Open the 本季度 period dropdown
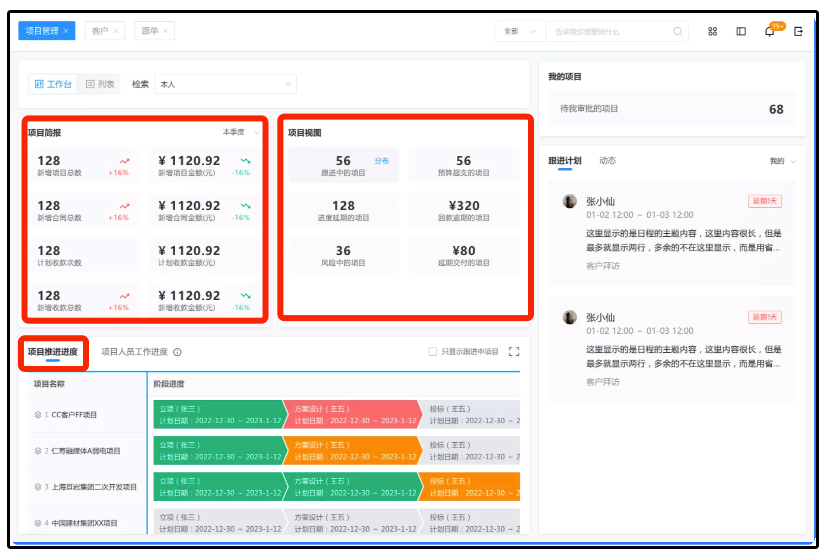Screen dimensions: 827x556 [x=241, y=132]
